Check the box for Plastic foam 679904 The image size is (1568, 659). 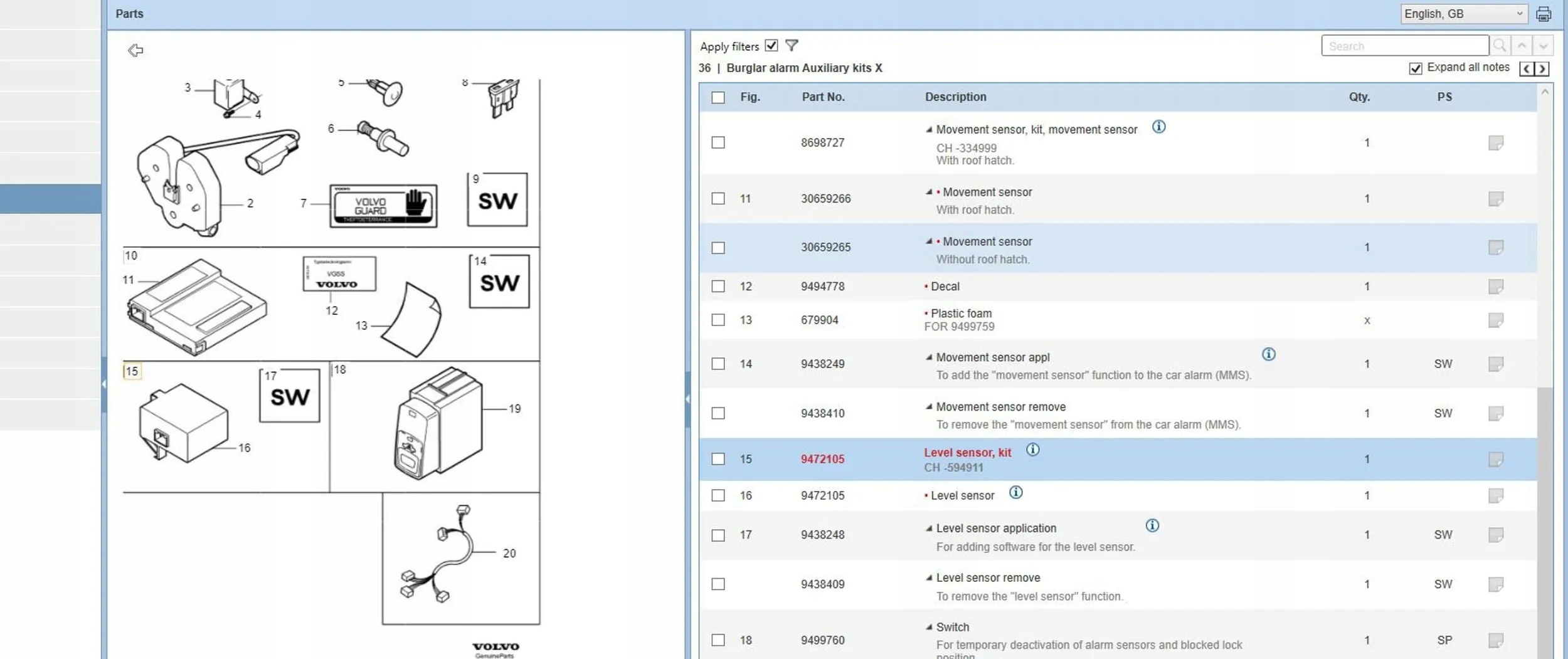coord(718,320)
